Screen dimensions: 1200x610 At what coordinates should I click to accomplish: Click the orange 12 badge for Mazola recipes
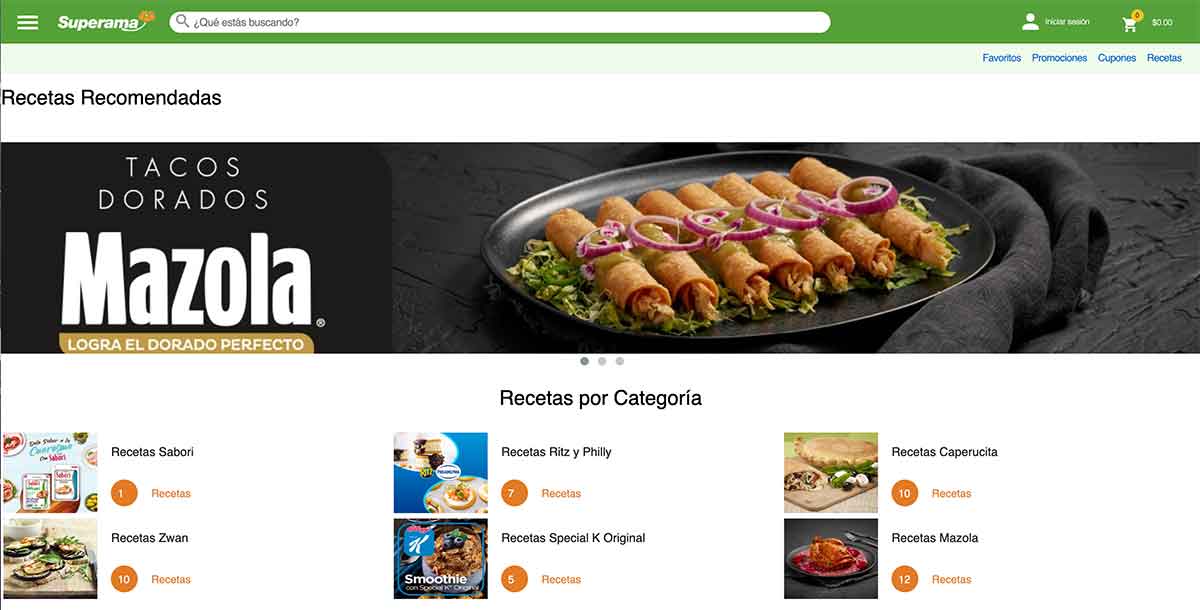pos(904,579)
